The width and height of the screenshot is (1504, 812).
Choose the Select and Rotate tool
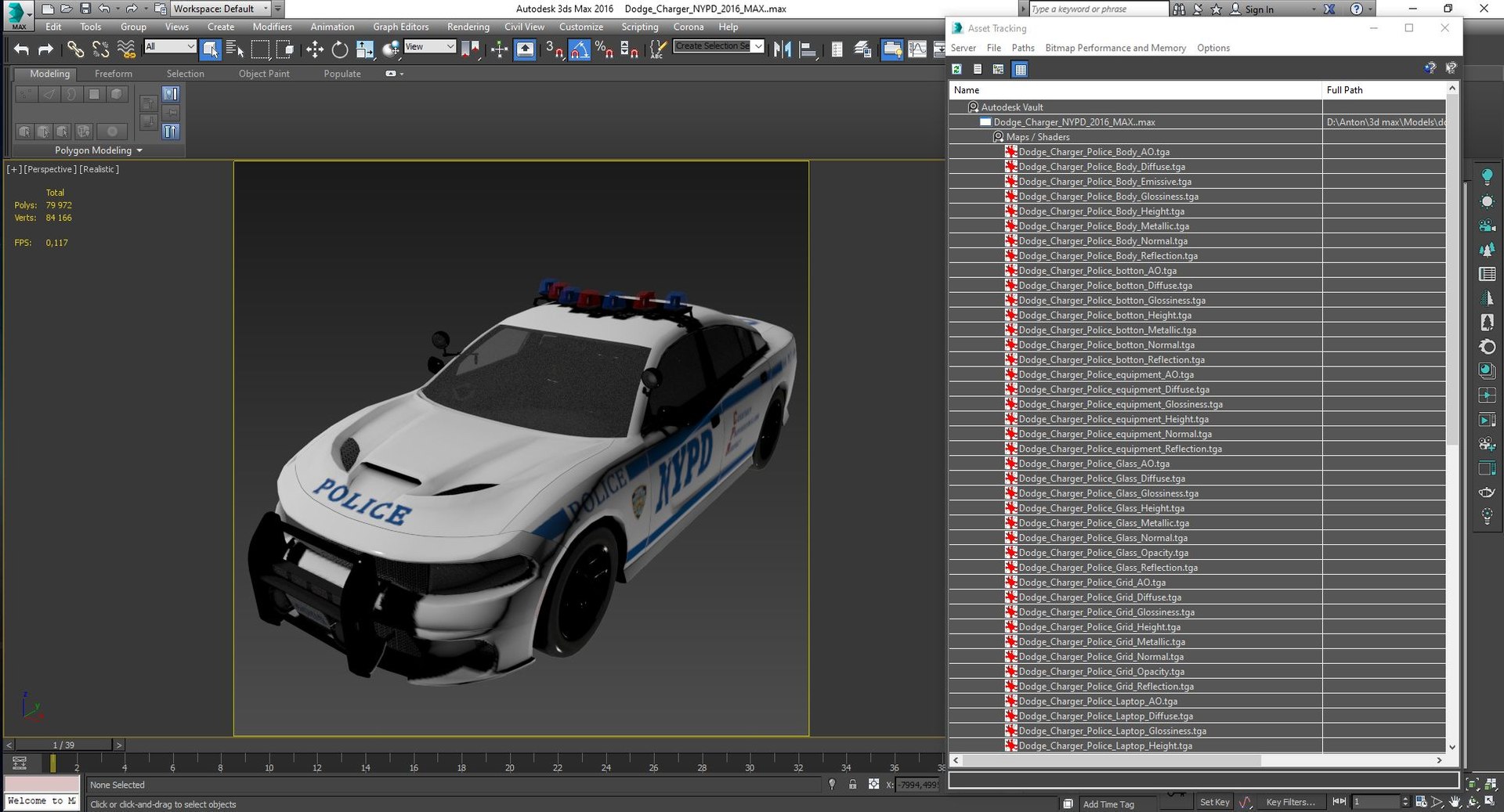click(339, 49)
